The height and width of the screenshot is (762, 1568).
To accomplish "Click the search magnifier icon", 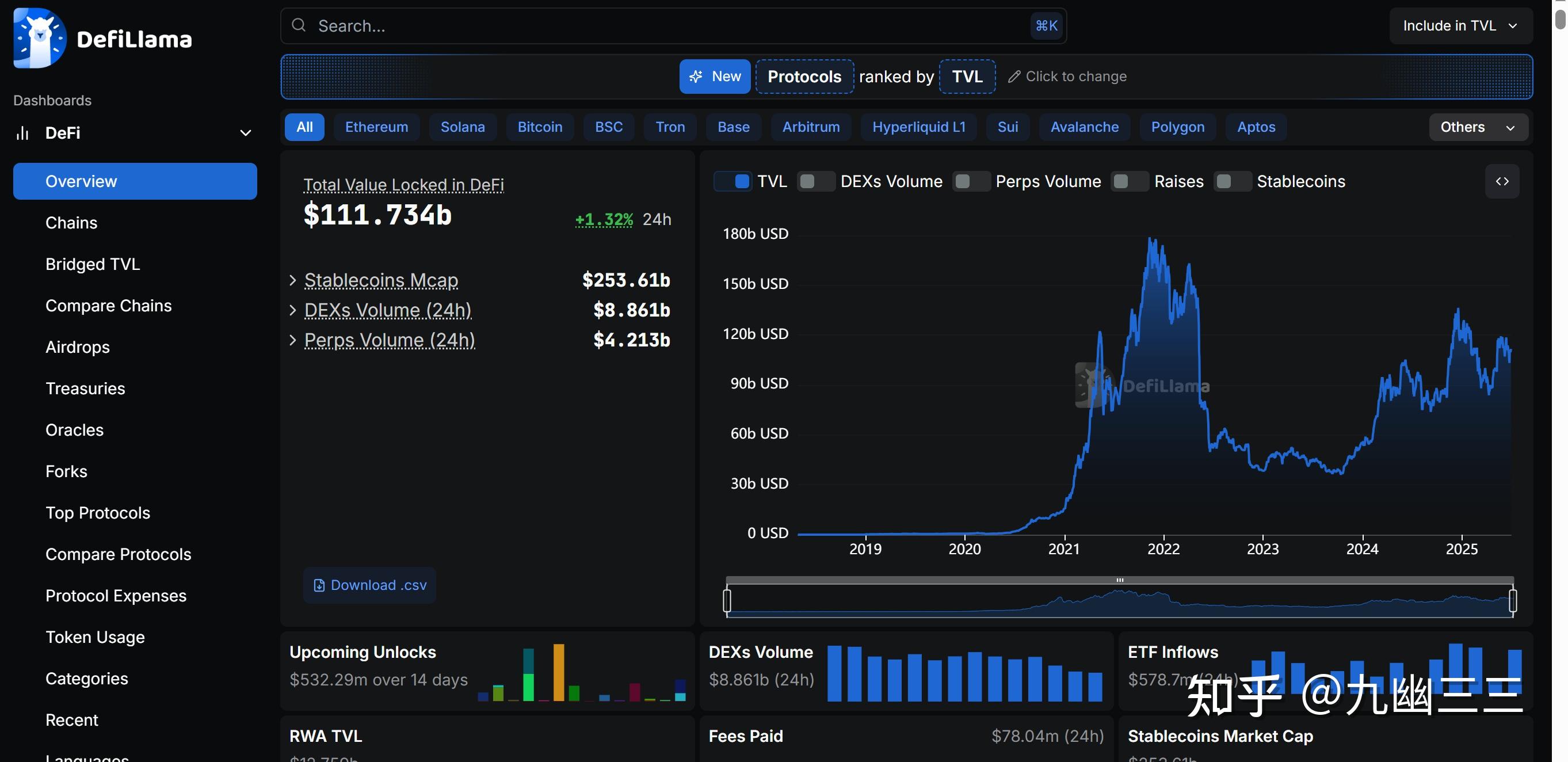I will pos(298,25).
